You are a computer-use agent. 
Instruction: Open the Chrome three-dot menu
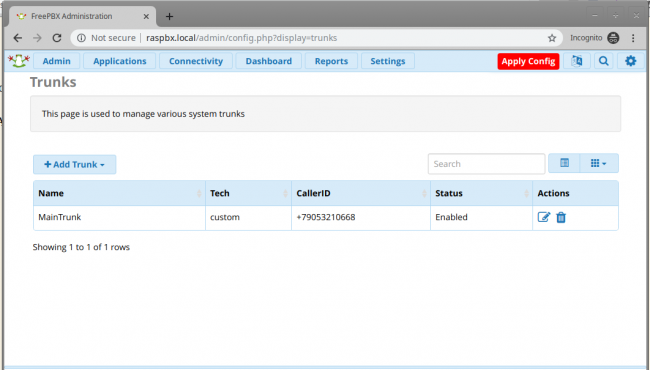pos(633,38)
